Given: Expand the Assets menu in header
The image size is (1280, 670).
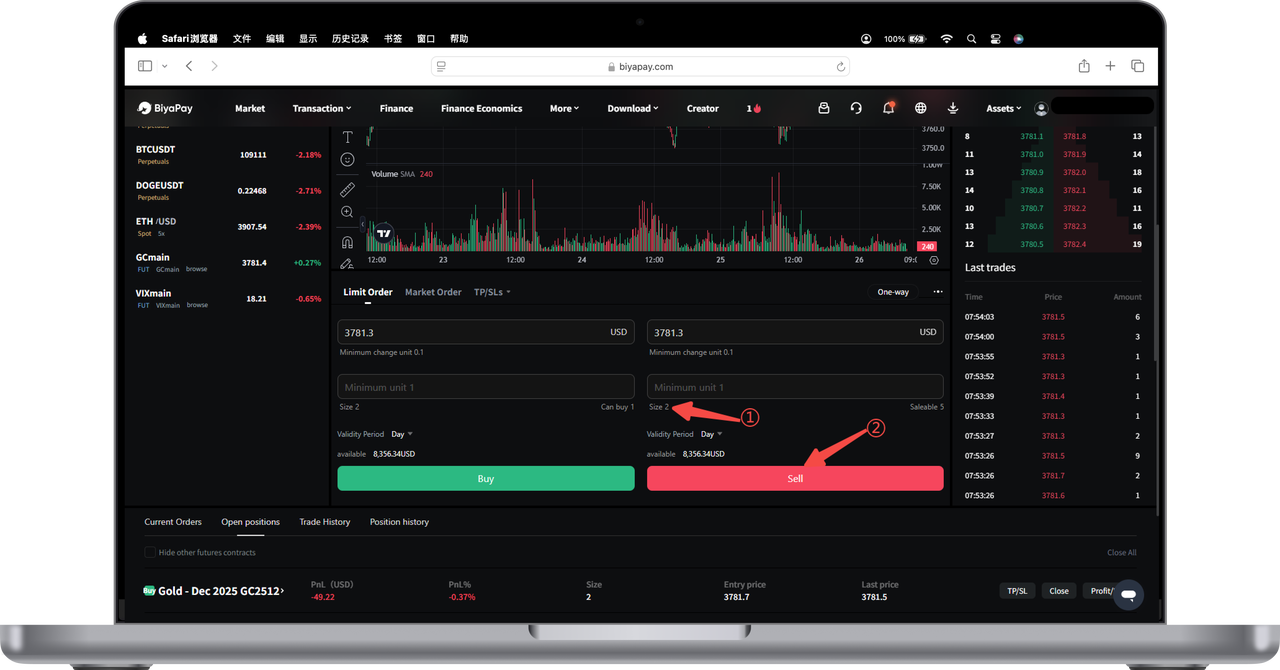Looking at the screenshot, I should (x=1003, y=108).
